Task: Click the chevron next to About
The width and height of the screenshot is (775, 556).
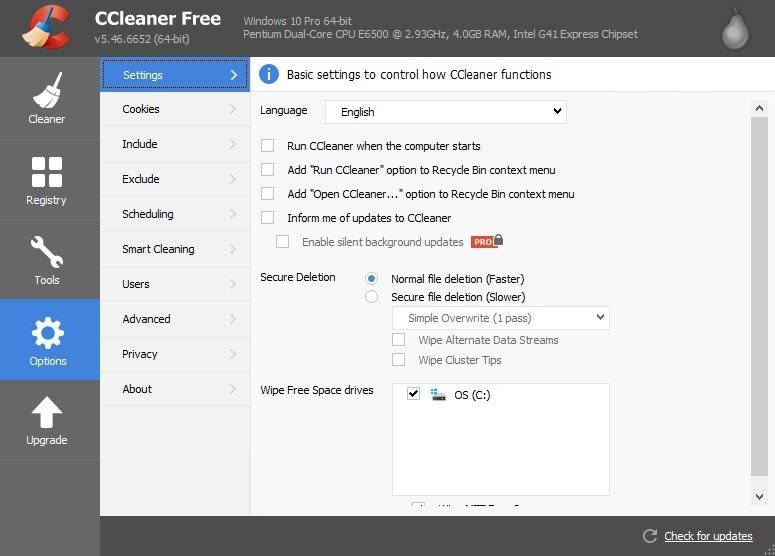Action: point(233,389)
